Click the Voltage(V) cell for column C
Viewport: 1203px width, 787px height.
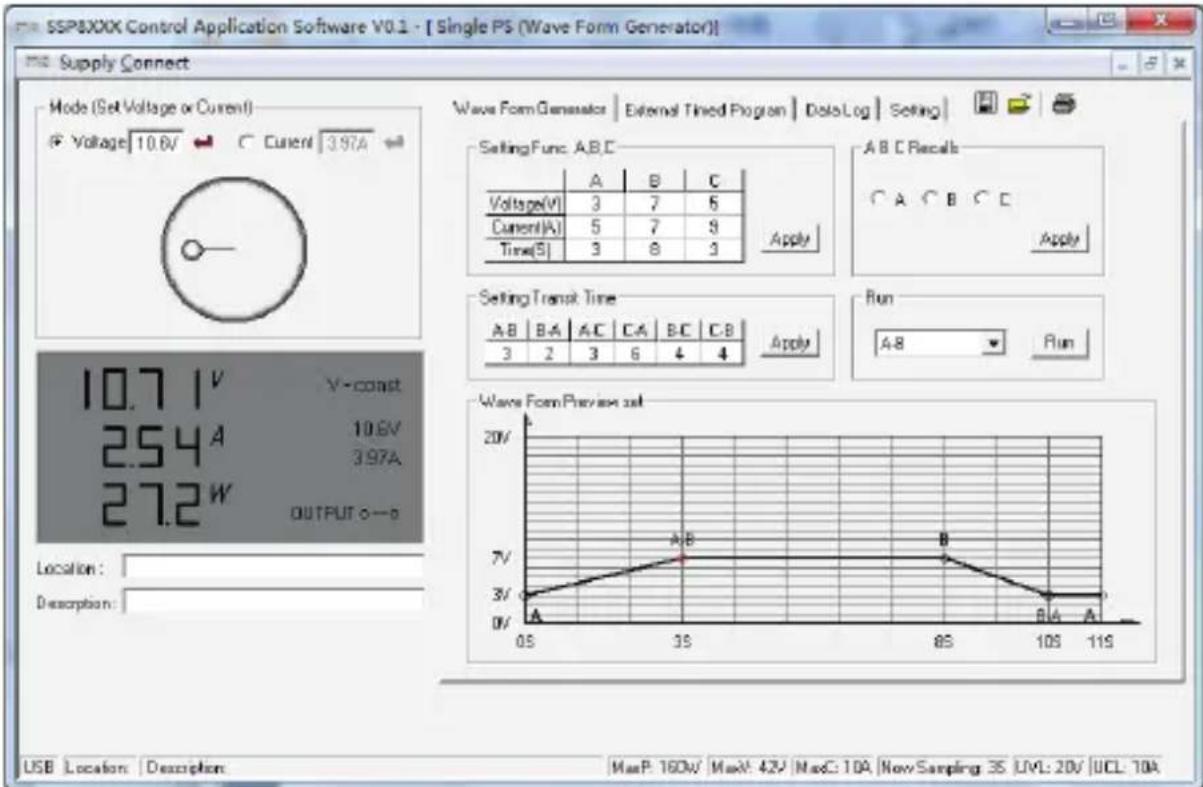714,203
